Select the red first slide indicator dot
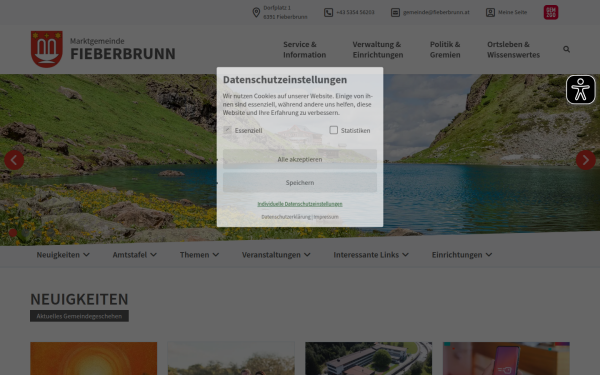The image size is (600, 375). (13, 232)
